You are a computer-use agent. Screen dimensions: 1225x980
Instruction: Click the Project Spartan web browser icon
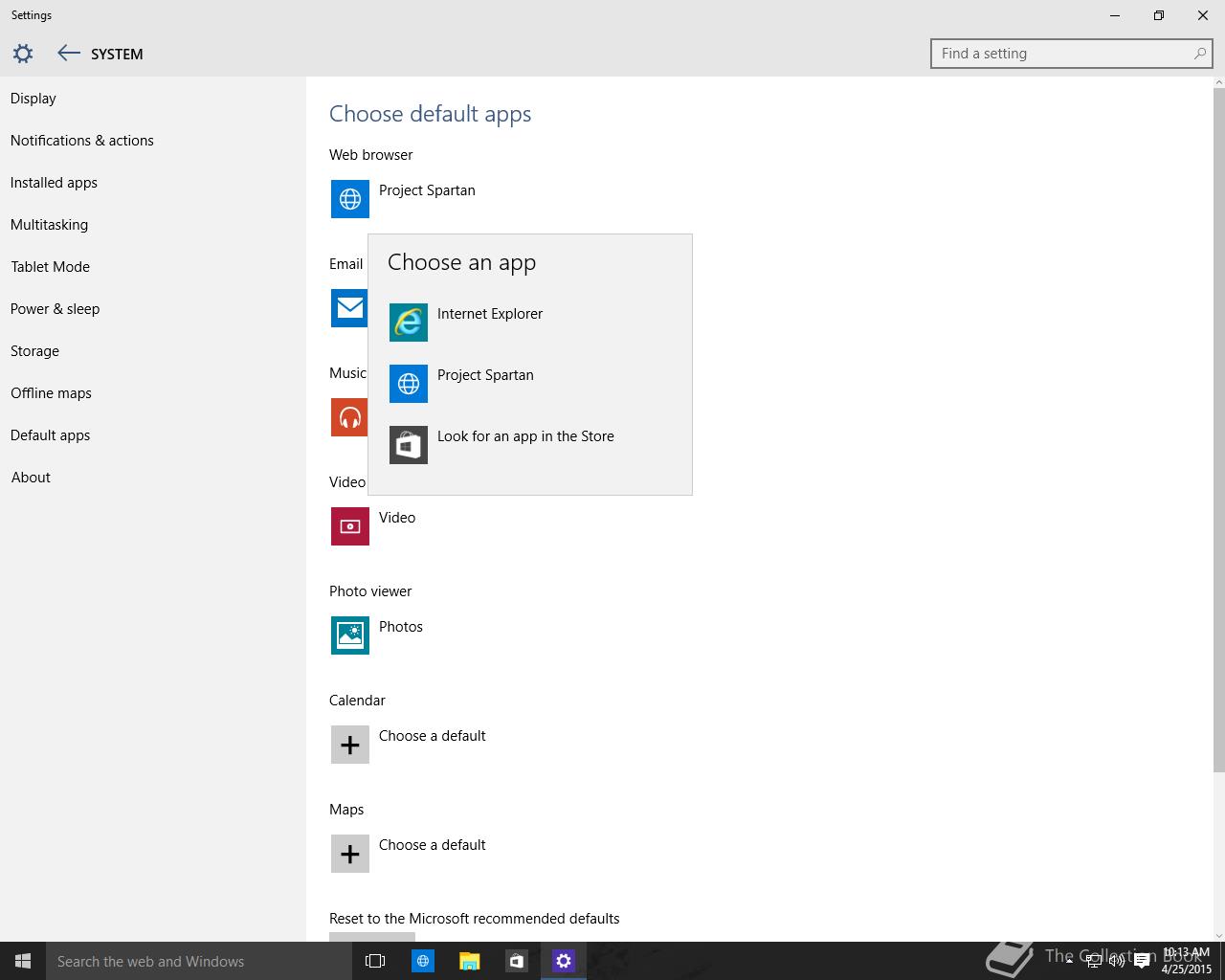[x=350, y=199]
